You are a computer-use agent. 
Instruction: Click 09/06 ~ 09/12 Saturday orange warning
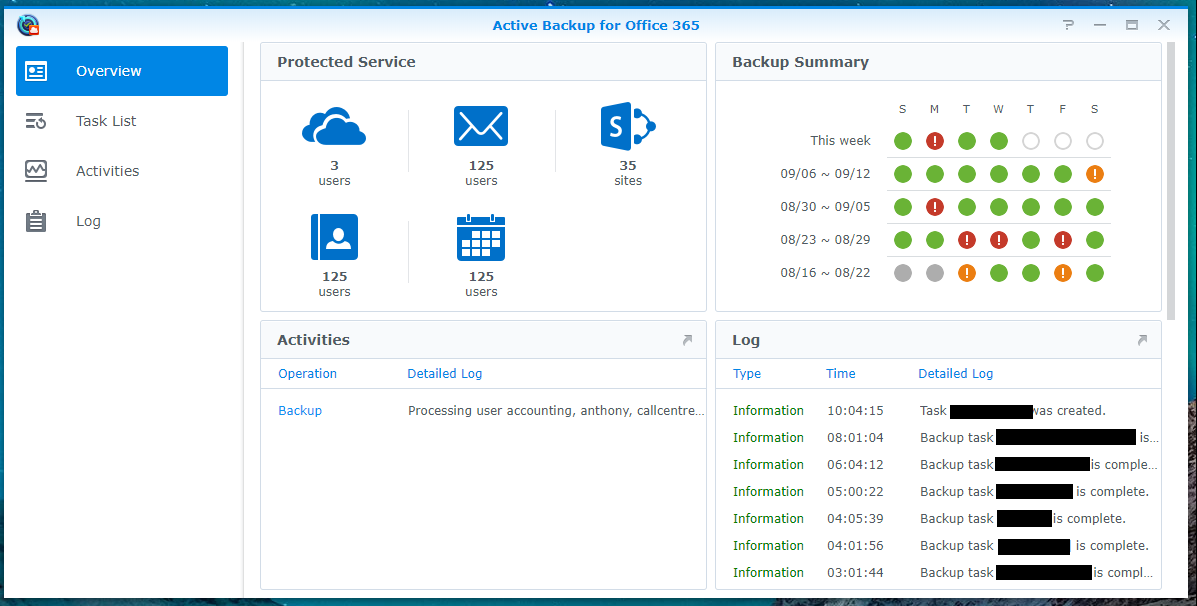(1095, 174)
